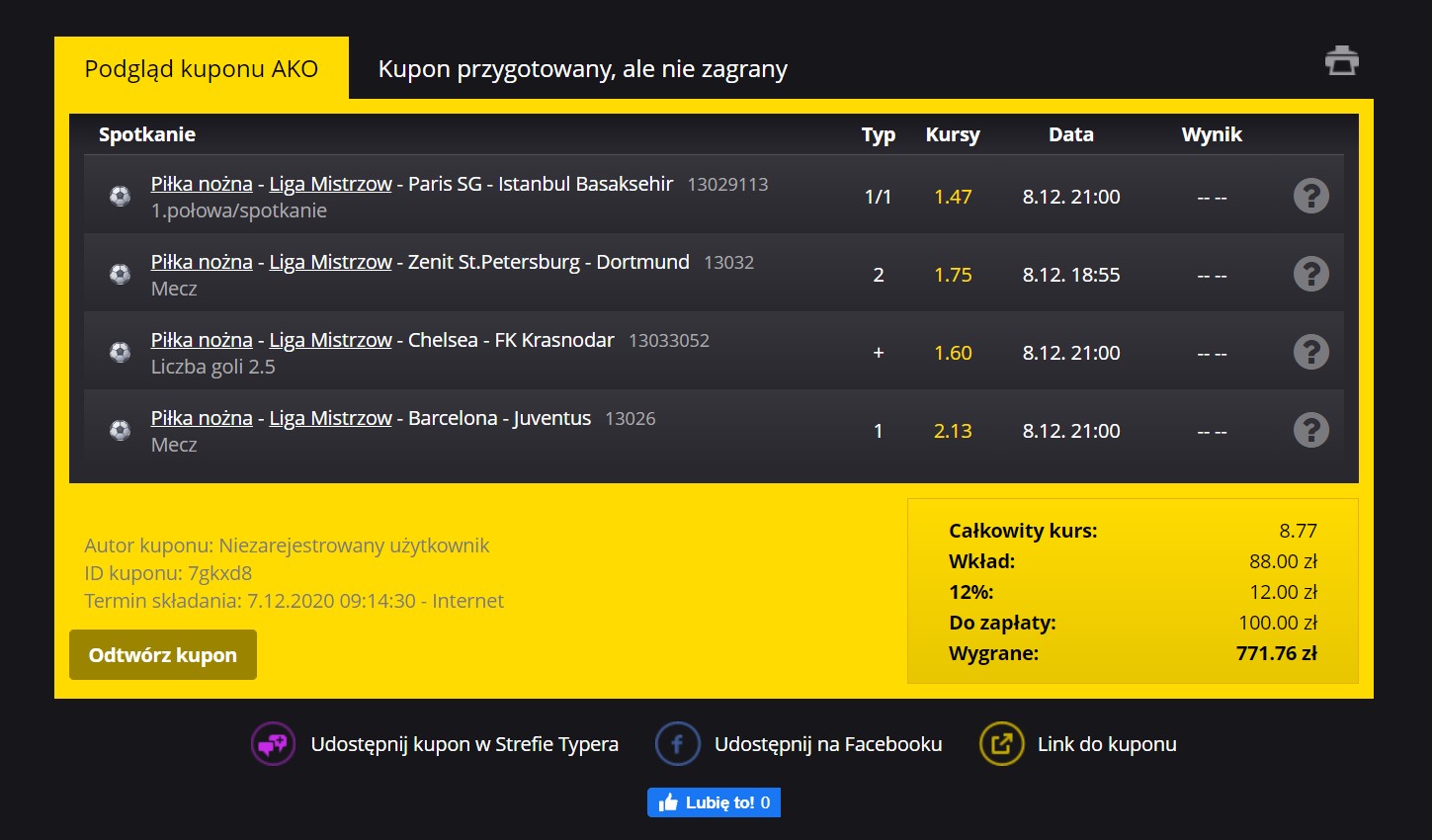Click football icon in Zenit row
This screenshot has height=840, width=1432.
click(120, 274)
